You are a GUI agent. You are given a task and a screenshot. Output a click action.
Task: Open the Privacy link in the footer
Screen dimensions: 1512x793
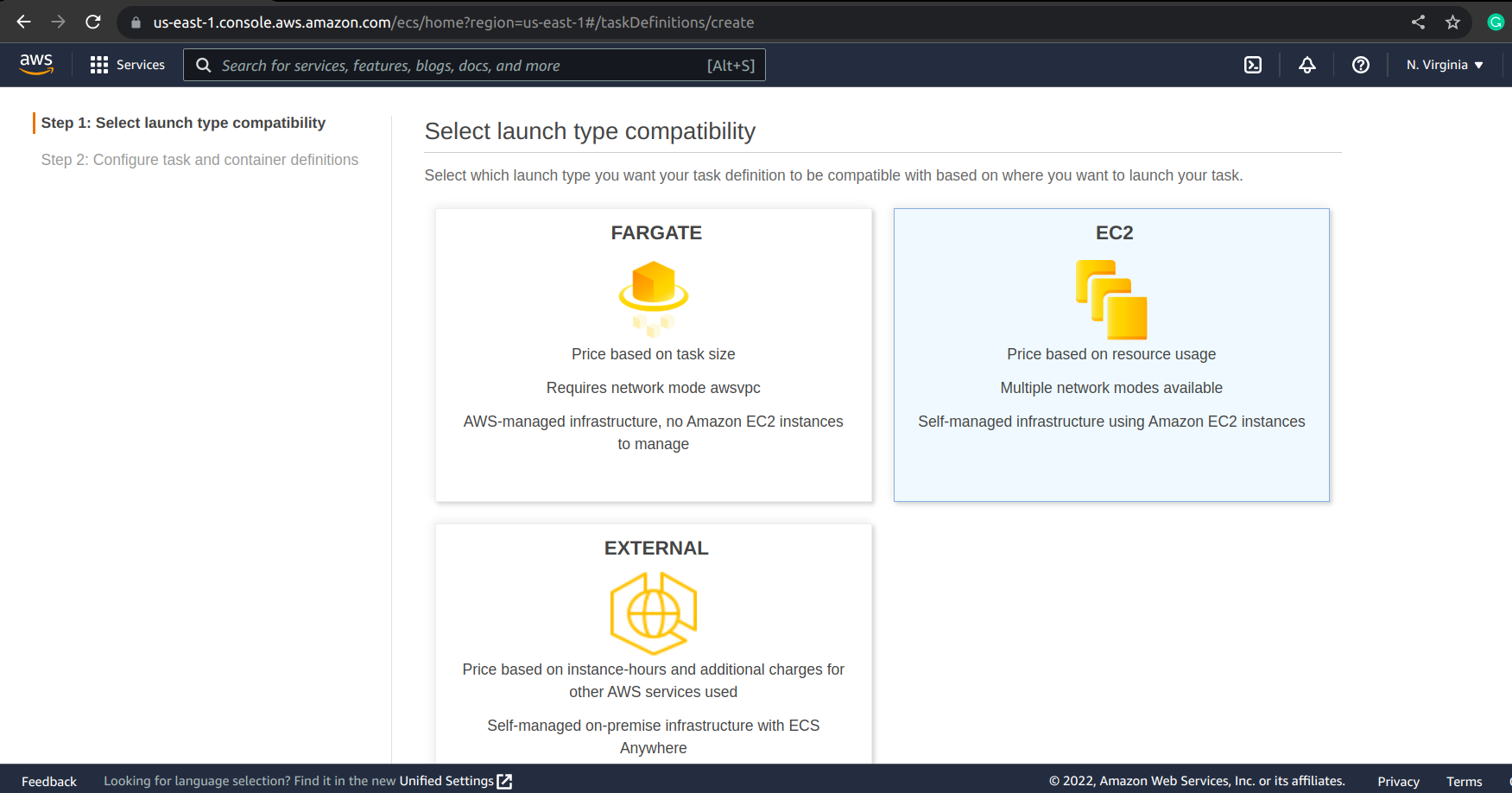1398,781
